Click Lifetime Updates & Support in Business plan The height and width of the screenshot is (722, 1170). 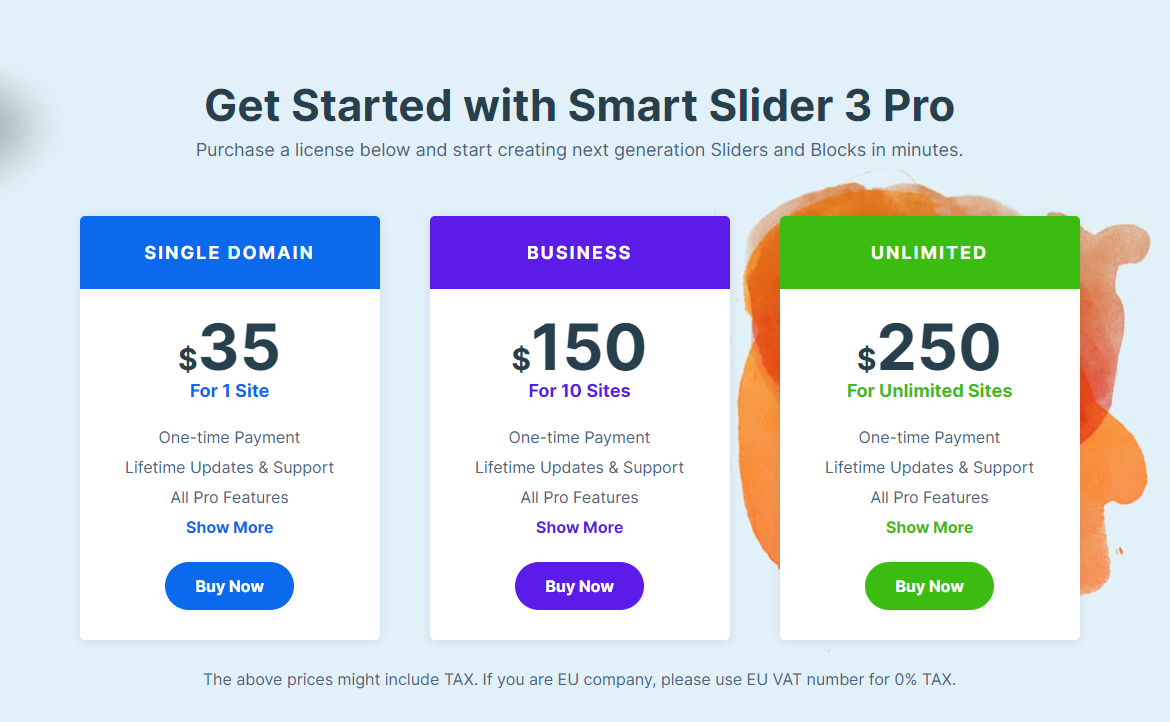(x=579, y=468)
